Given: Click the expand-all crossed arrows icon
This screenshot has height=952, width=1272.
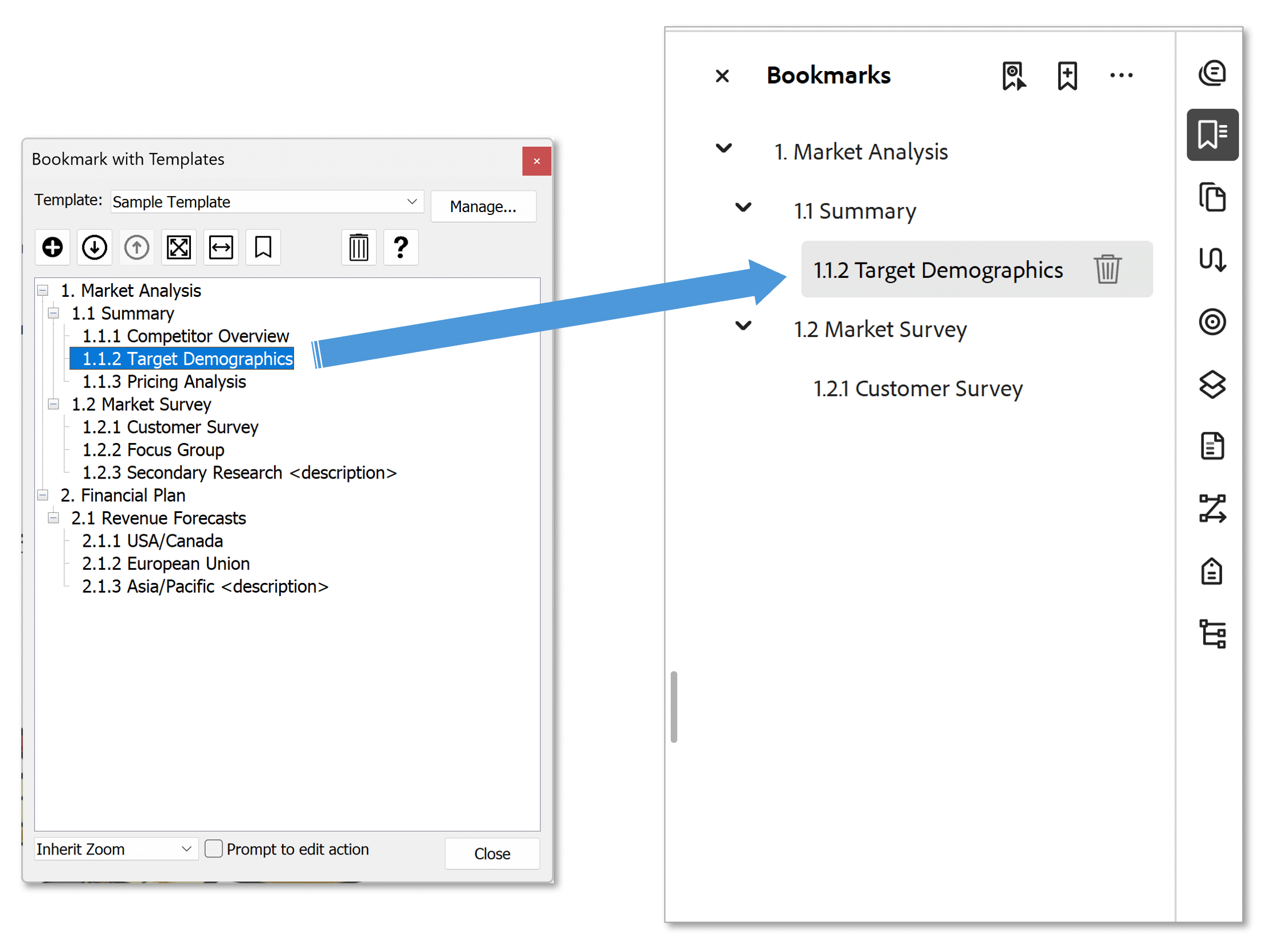Looking at the screenshot, I should 178,247.
